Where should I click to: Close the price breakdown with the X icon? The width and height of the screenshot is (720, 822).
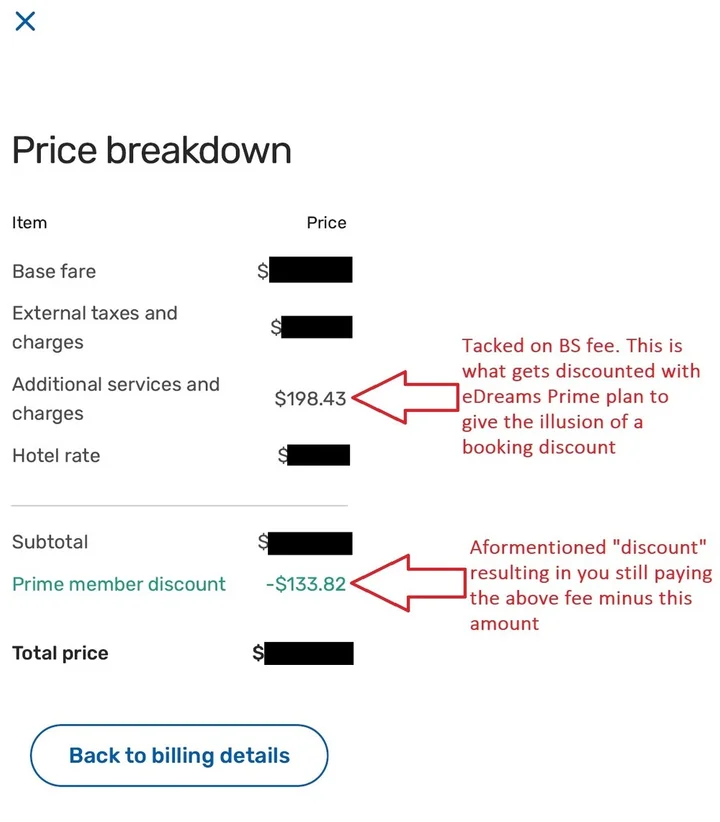(x=25, y=21)
